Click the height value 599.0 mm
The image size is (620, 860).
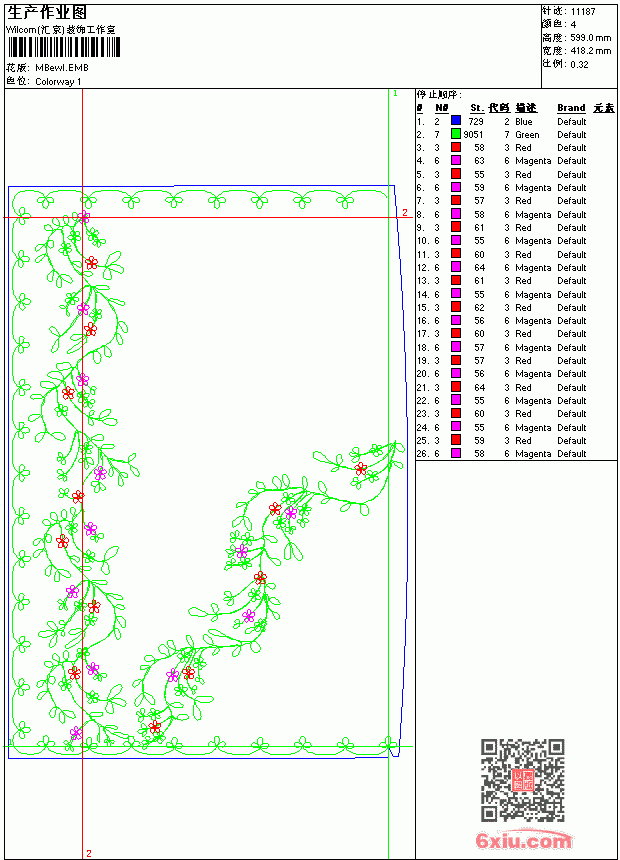click(x=590, y=38)
